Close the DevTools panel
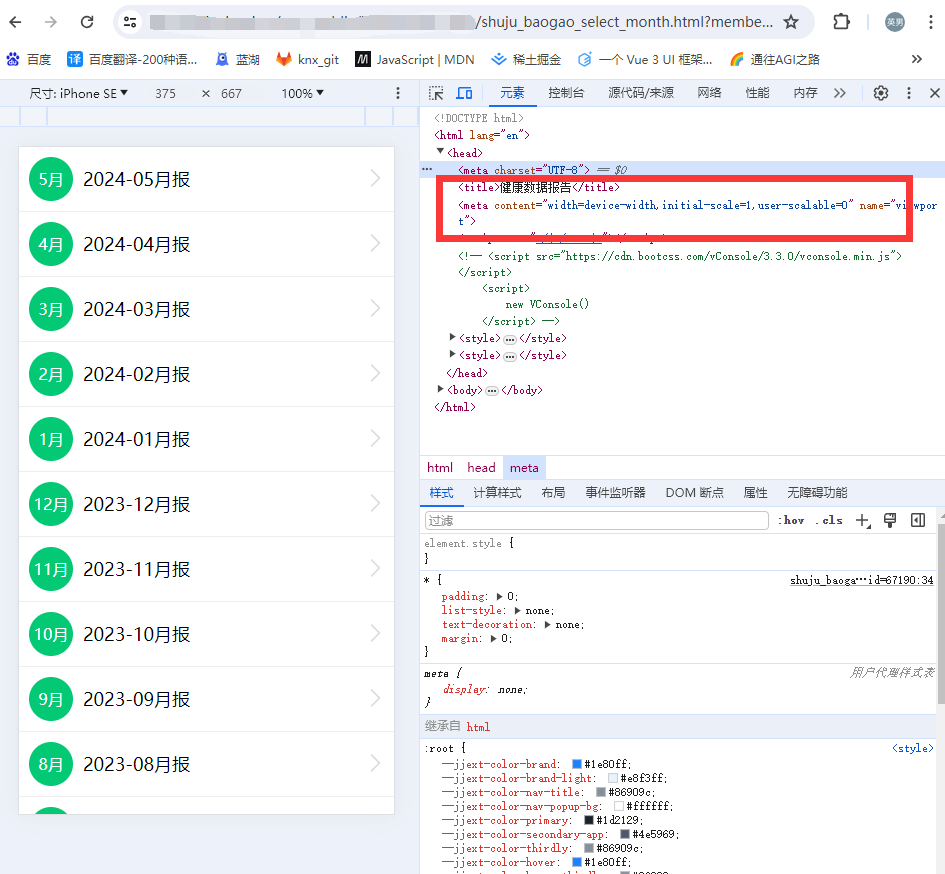The image size is (945, 874). [935, 93]
